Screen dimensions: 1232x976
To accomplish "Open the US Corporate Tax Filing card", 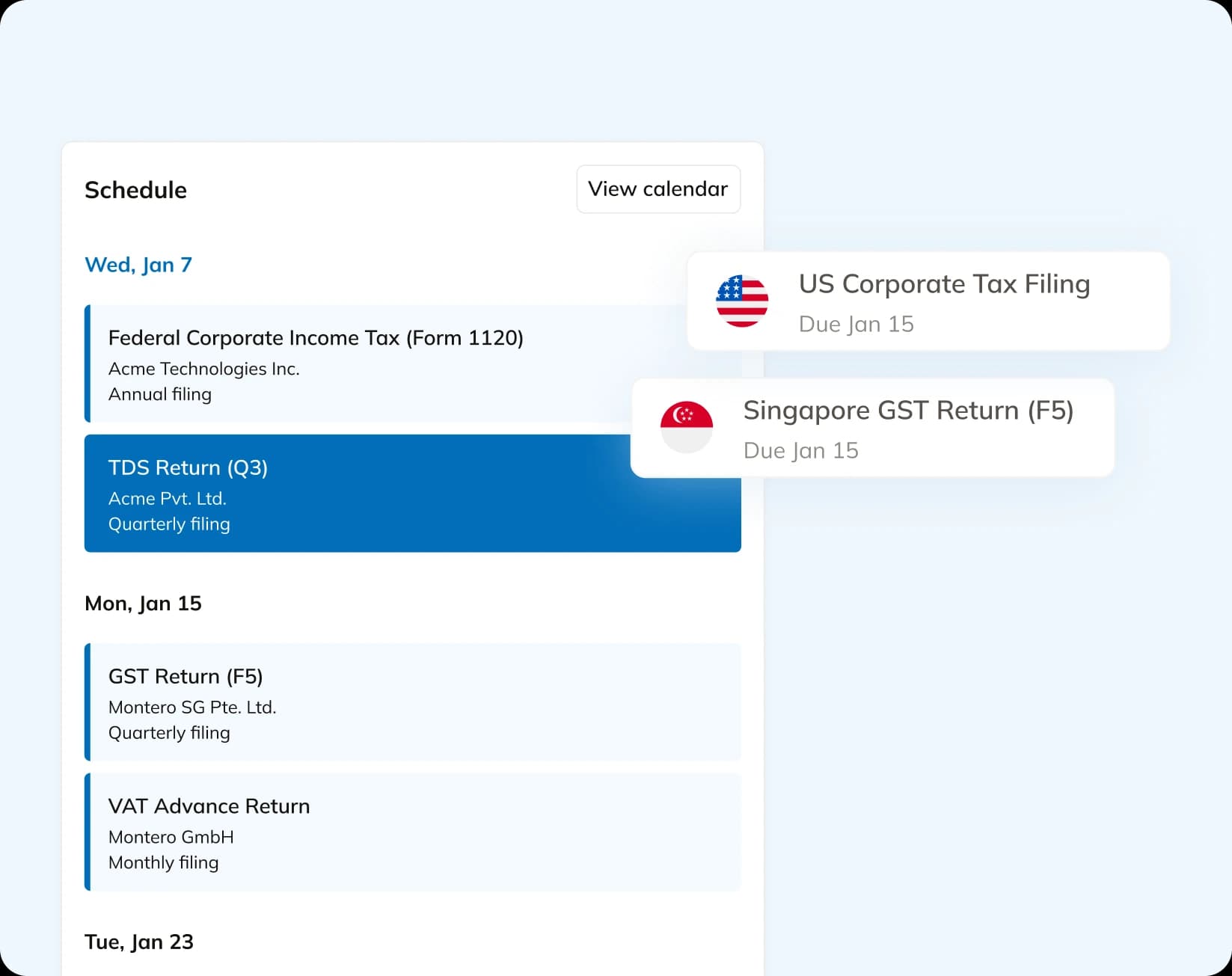I will [x=928, y=301].
